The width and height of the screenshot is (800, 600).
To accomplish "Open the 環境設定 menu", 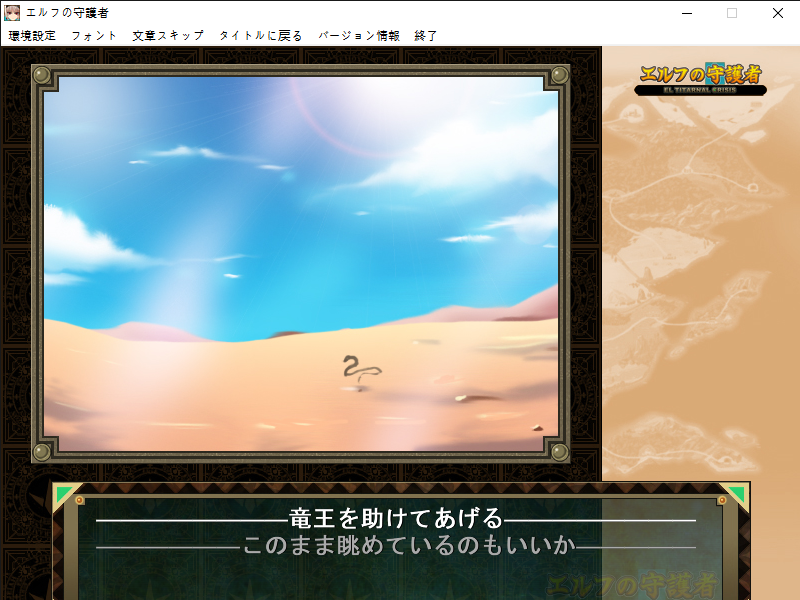I will (x=32, y=36).
